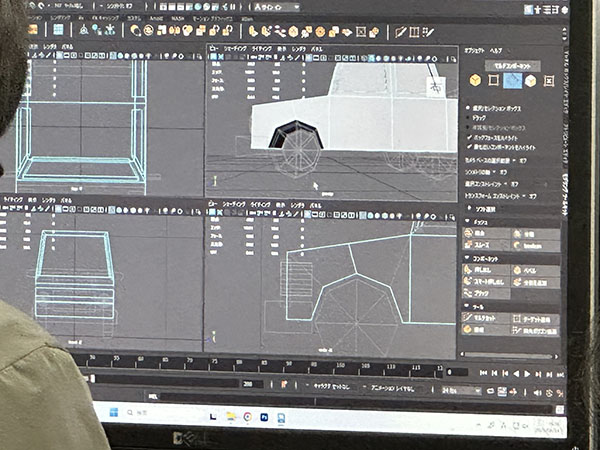The width and height of the screenshot is (600, 450).
Task: Click the blue grid shelf icon
Action: [x=58, y=29]
